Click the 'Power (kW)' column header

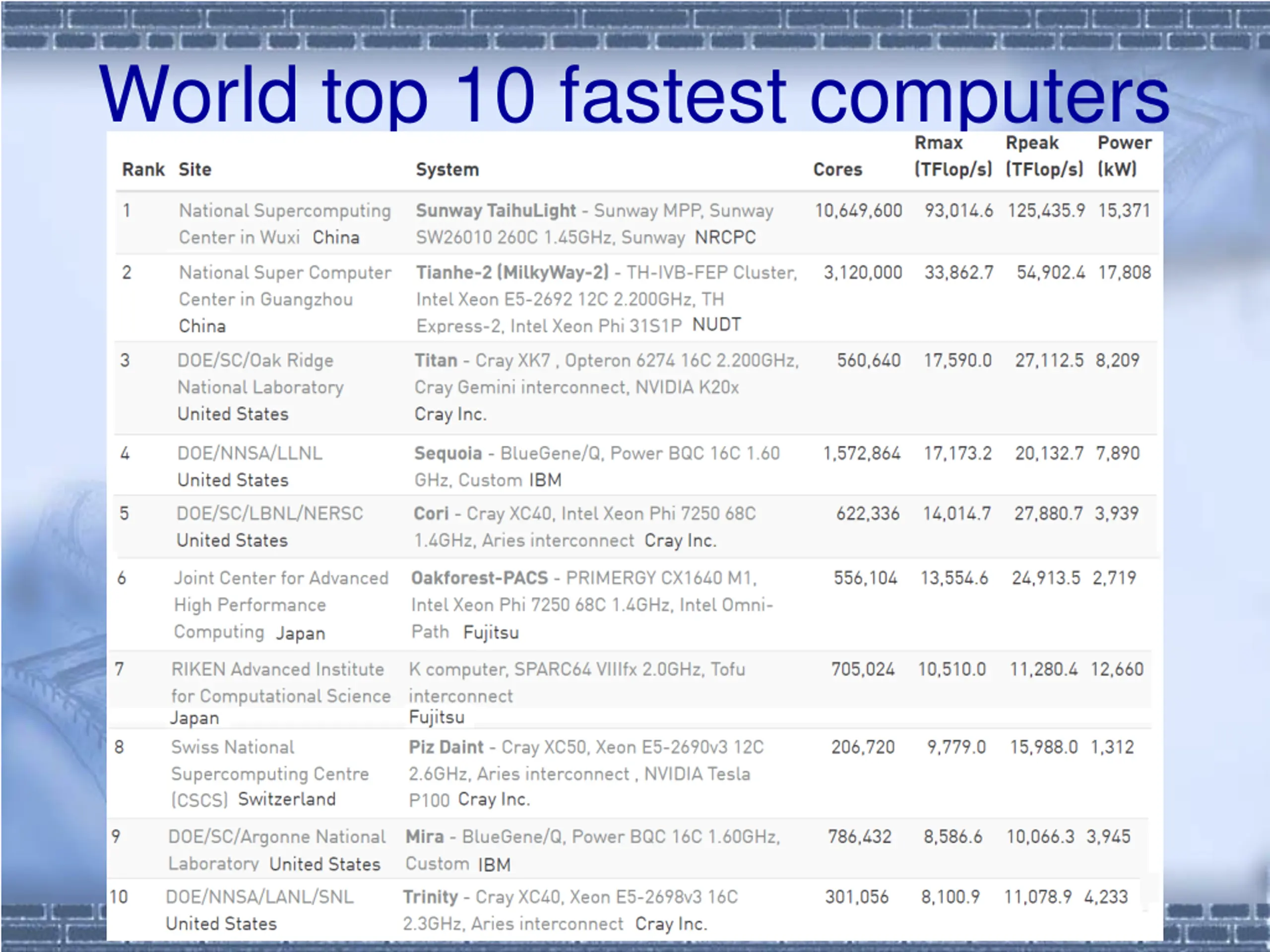coord(1125,156)
